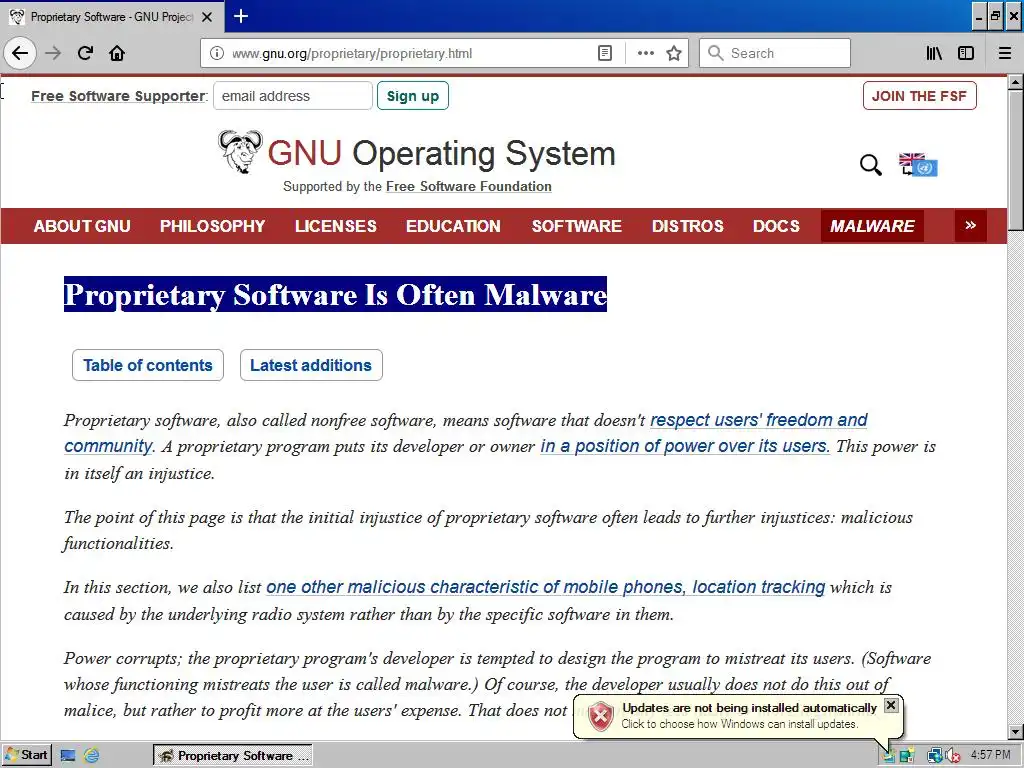Click Show Desktop in quick launch
The image size is (1024, 768).
[68, 756]
